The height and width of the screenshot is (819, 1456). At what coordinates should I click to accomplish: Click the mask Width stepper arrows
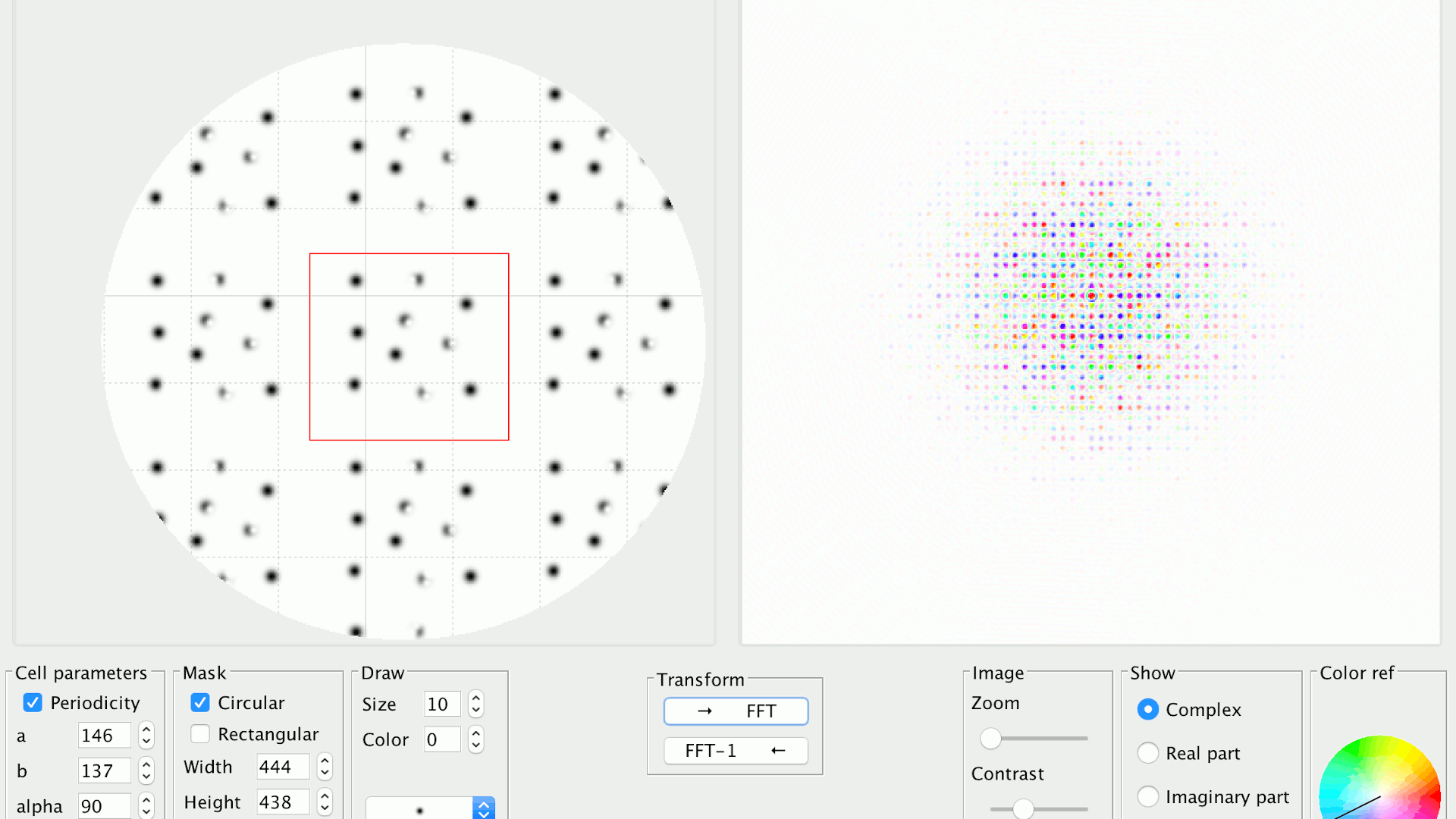pos(325,767)
